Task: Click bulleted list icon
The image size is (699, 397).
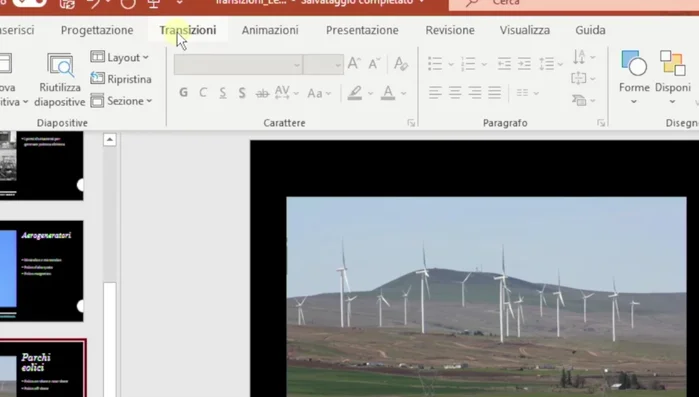Action: click(x=435, y=64)
